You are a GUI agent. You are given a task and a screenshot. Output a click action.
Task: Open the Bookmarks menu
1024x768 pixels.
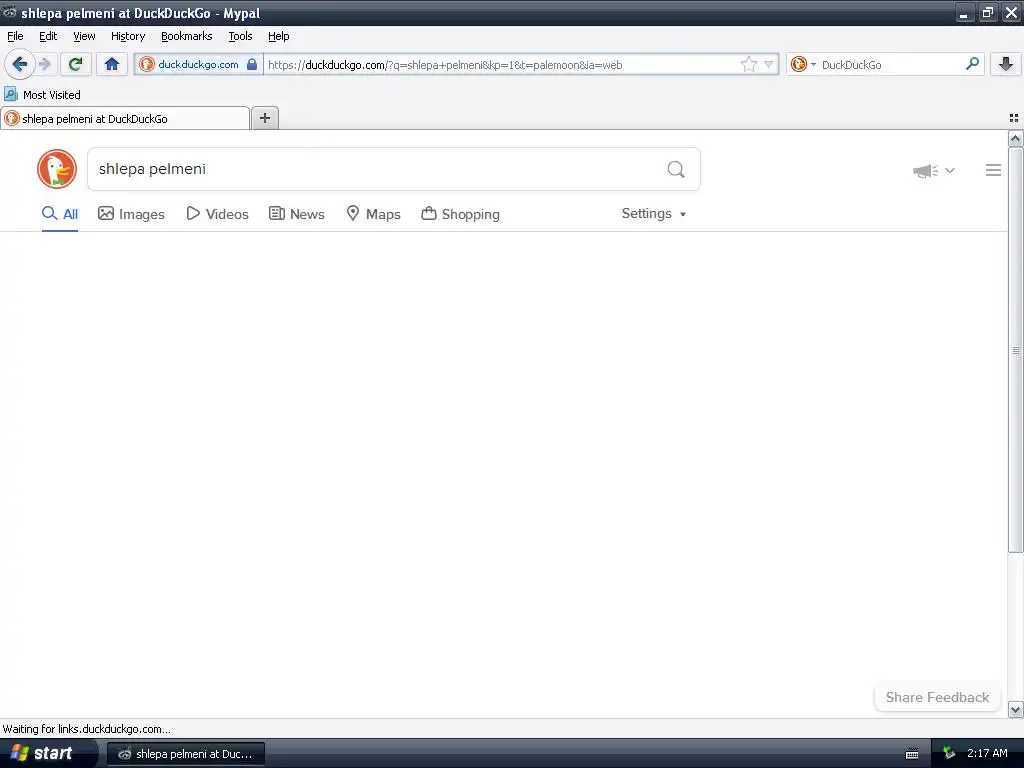(187, 36)
